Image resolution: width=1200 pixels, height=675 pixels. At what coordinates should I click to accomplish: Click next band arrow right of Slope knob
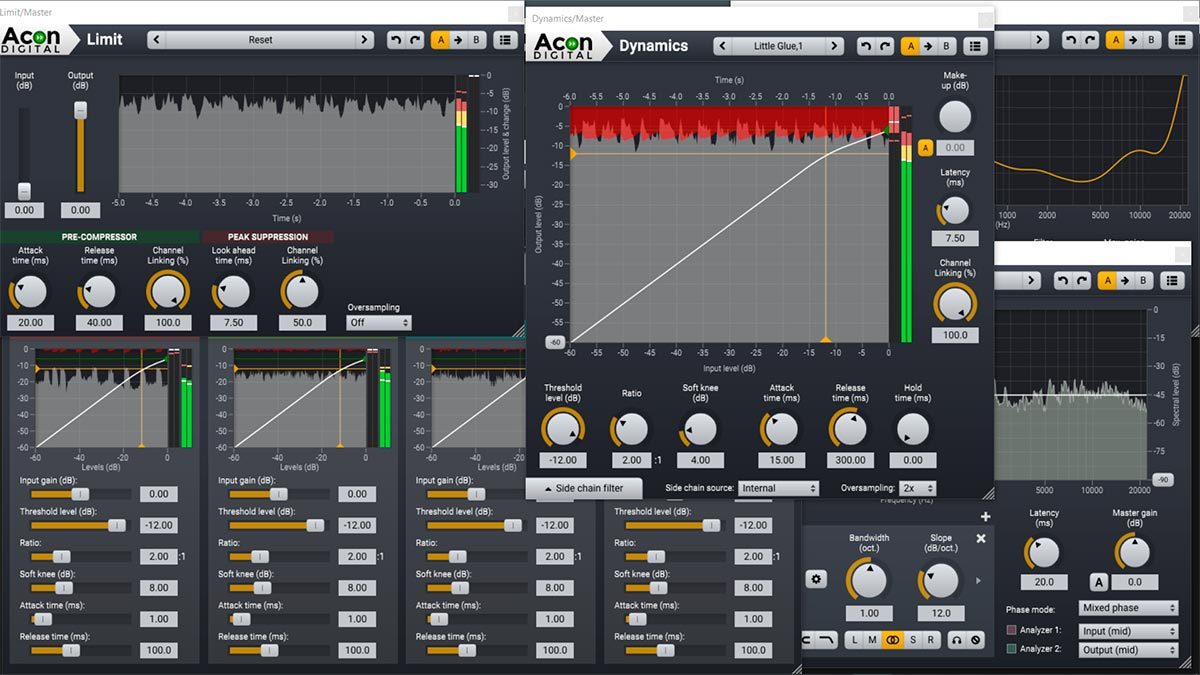tap(979, 580)
